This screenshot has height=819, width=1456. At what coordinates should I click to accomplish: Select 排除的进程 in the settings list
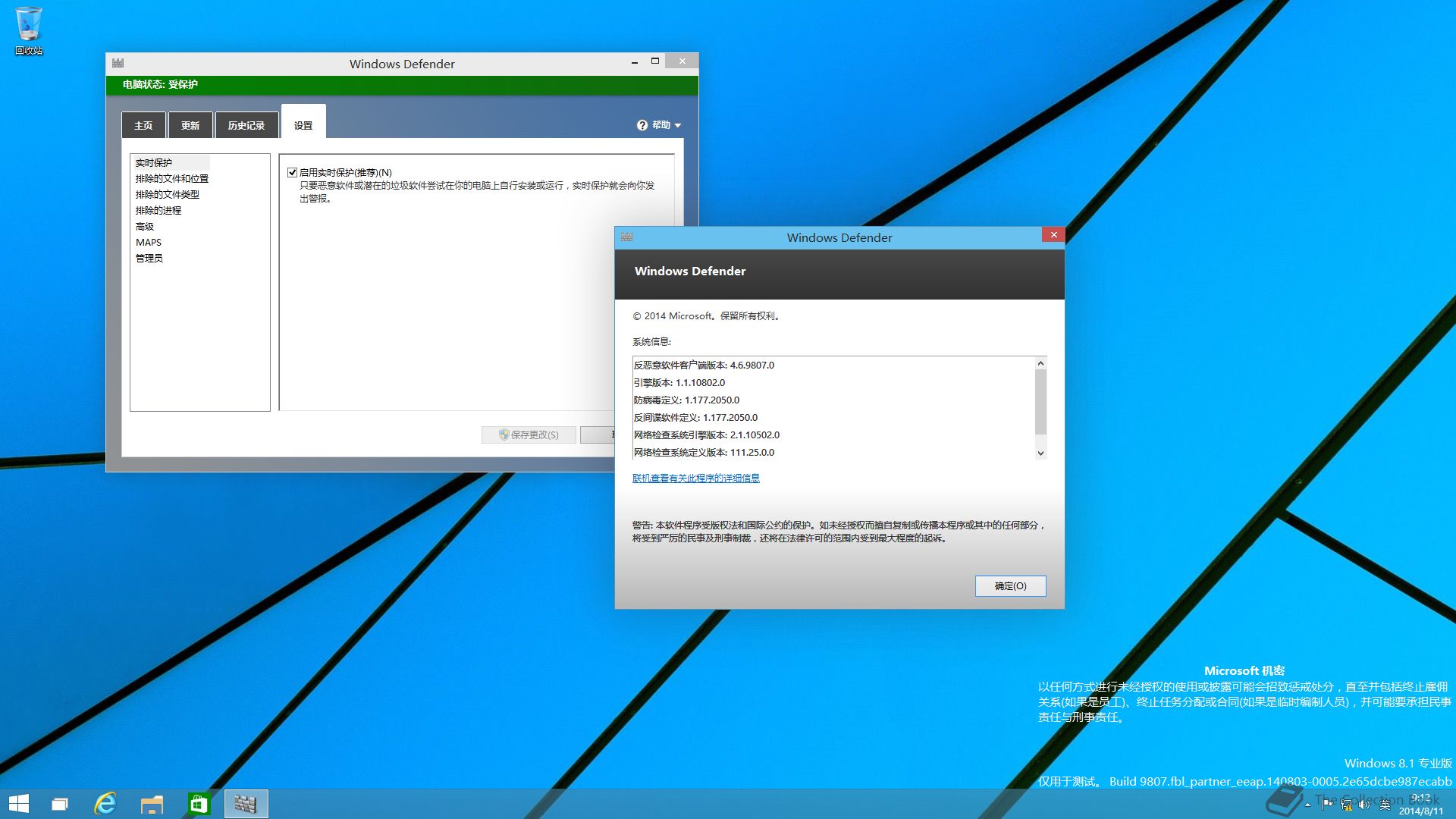pyautogui.click(x=158, y=210)
